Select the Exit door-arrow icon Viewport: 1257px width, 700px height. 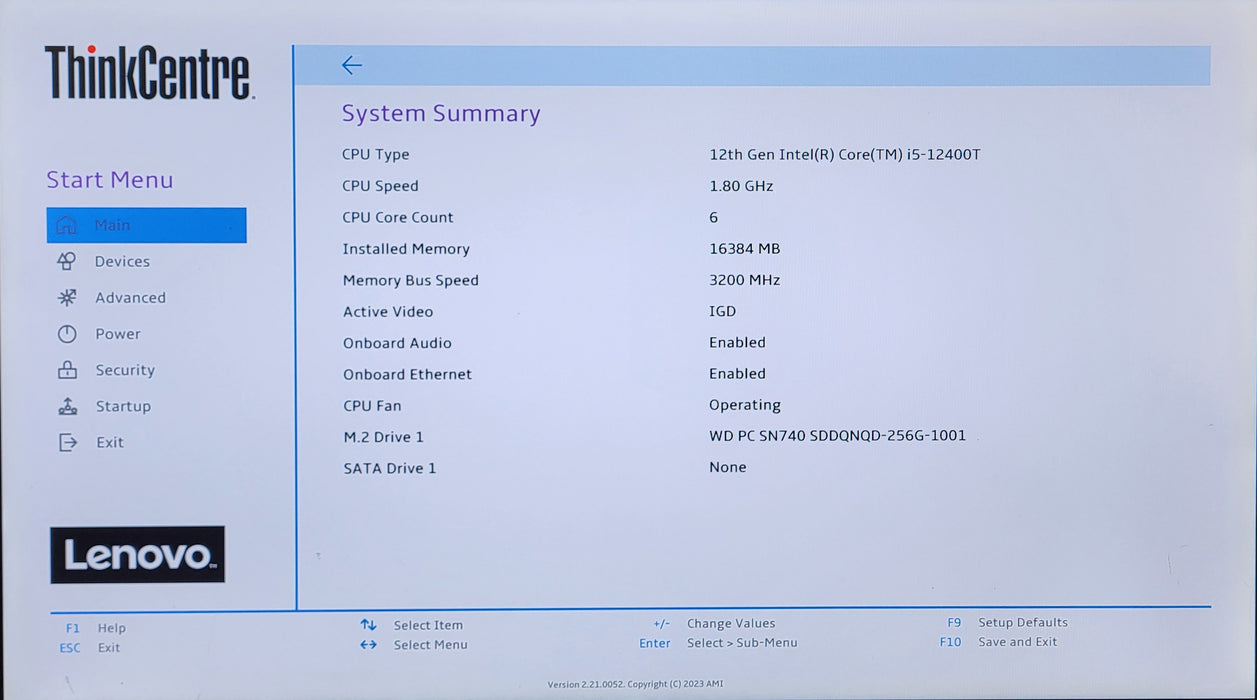[x=67, y=442]
